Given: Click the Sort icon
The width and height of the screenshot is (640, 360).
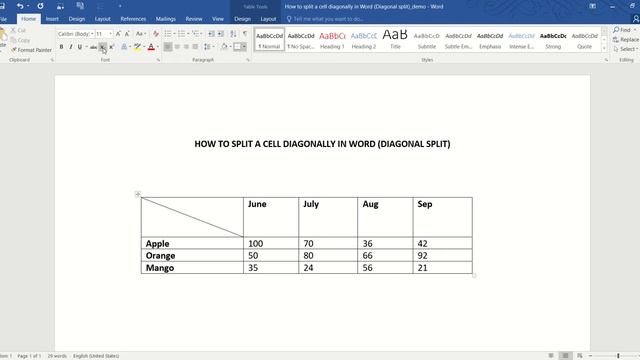Looking at the screenshot, I should pyautogui.click(x=233, y=34).
